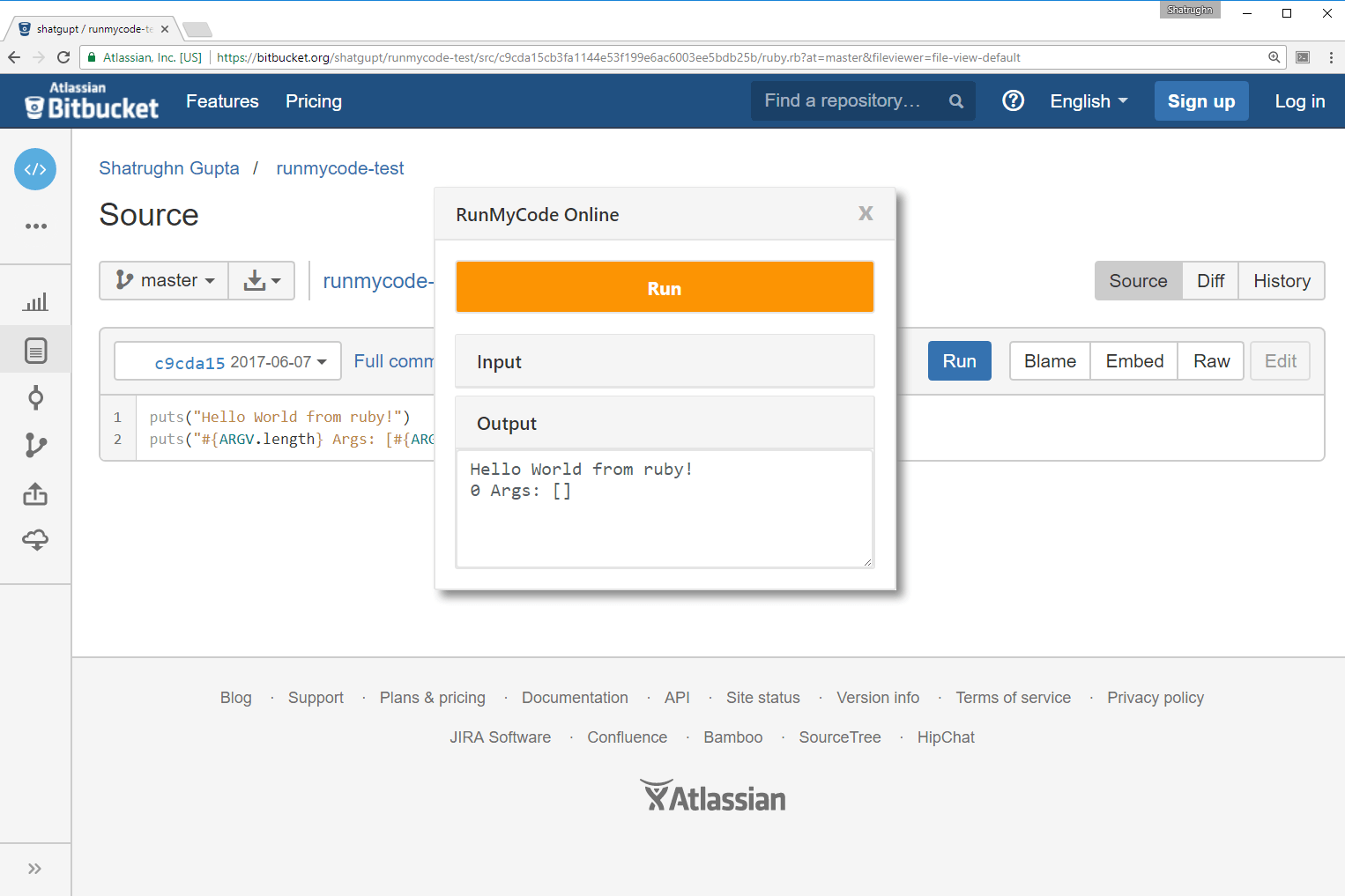Reload the page with refresh icon
Image resolution: width=1345 pixels, height=896 pixels.
click(63, 57)
